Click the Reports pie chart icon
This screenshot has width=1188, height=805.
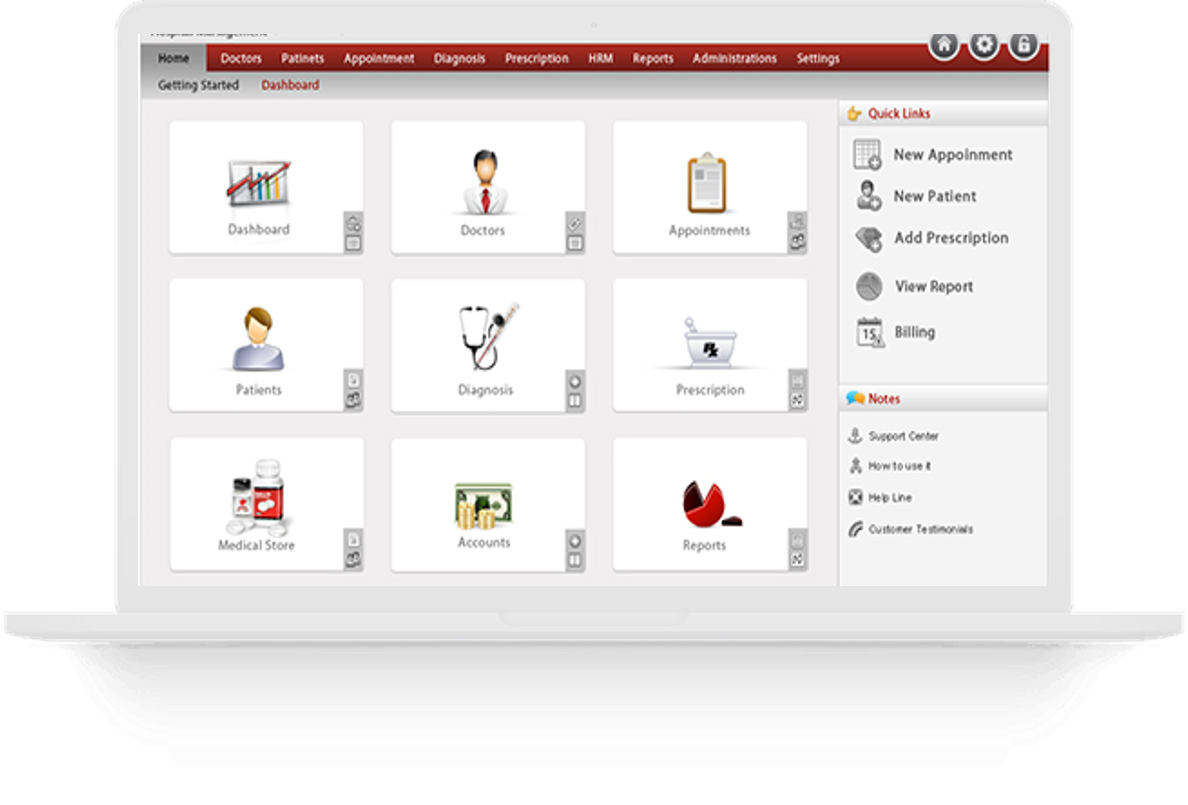pos(709,505)
